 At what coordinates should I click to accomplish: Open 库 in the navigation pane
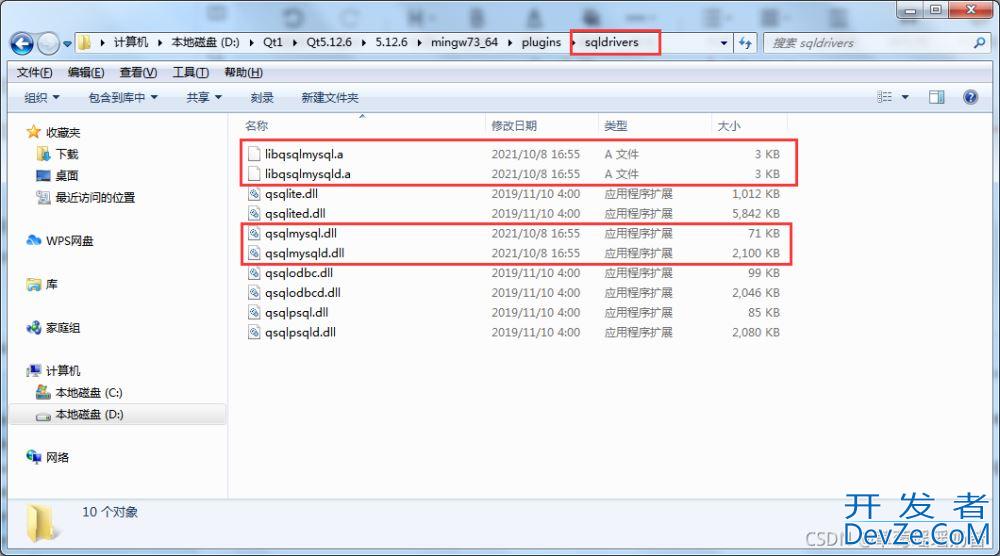point(52,284)
